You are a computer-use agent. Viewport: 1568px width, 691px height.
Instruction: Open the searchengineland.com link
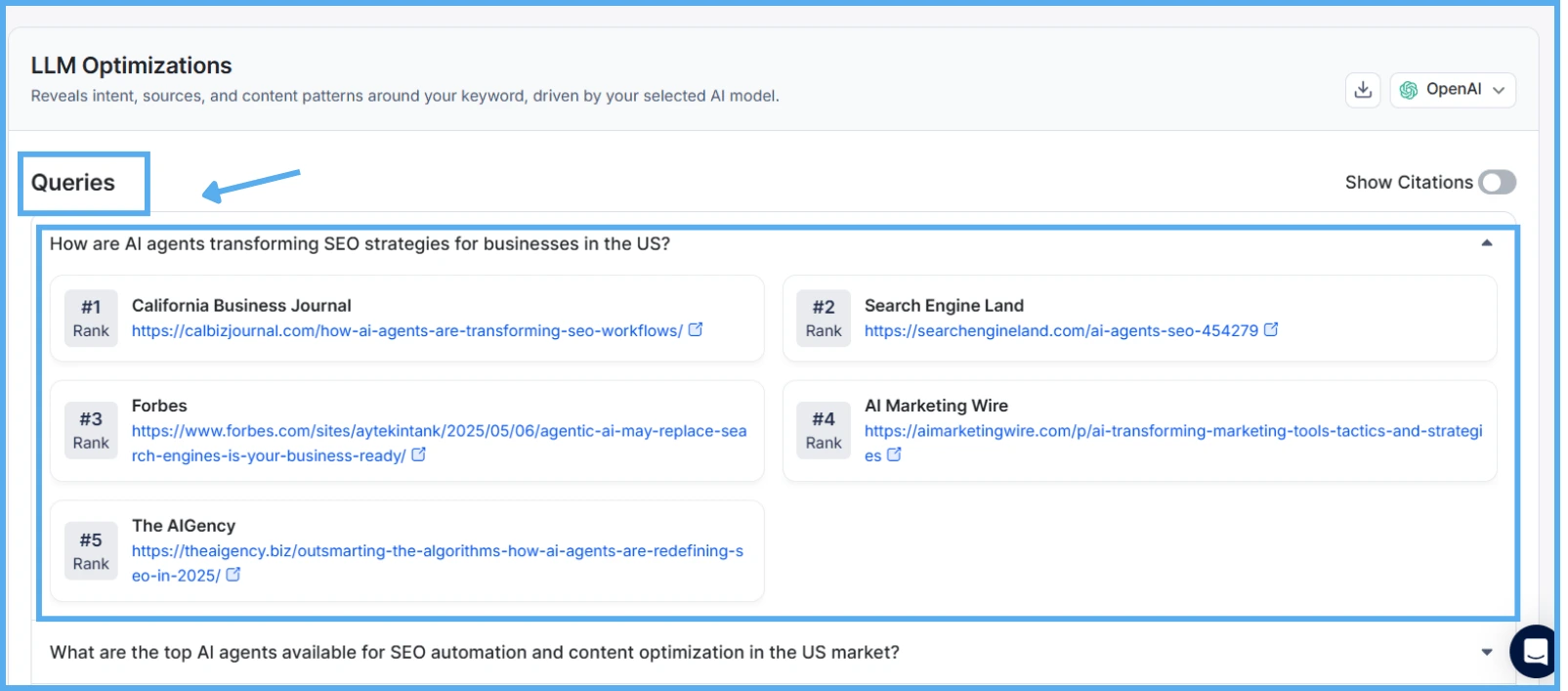[1061, 330]
